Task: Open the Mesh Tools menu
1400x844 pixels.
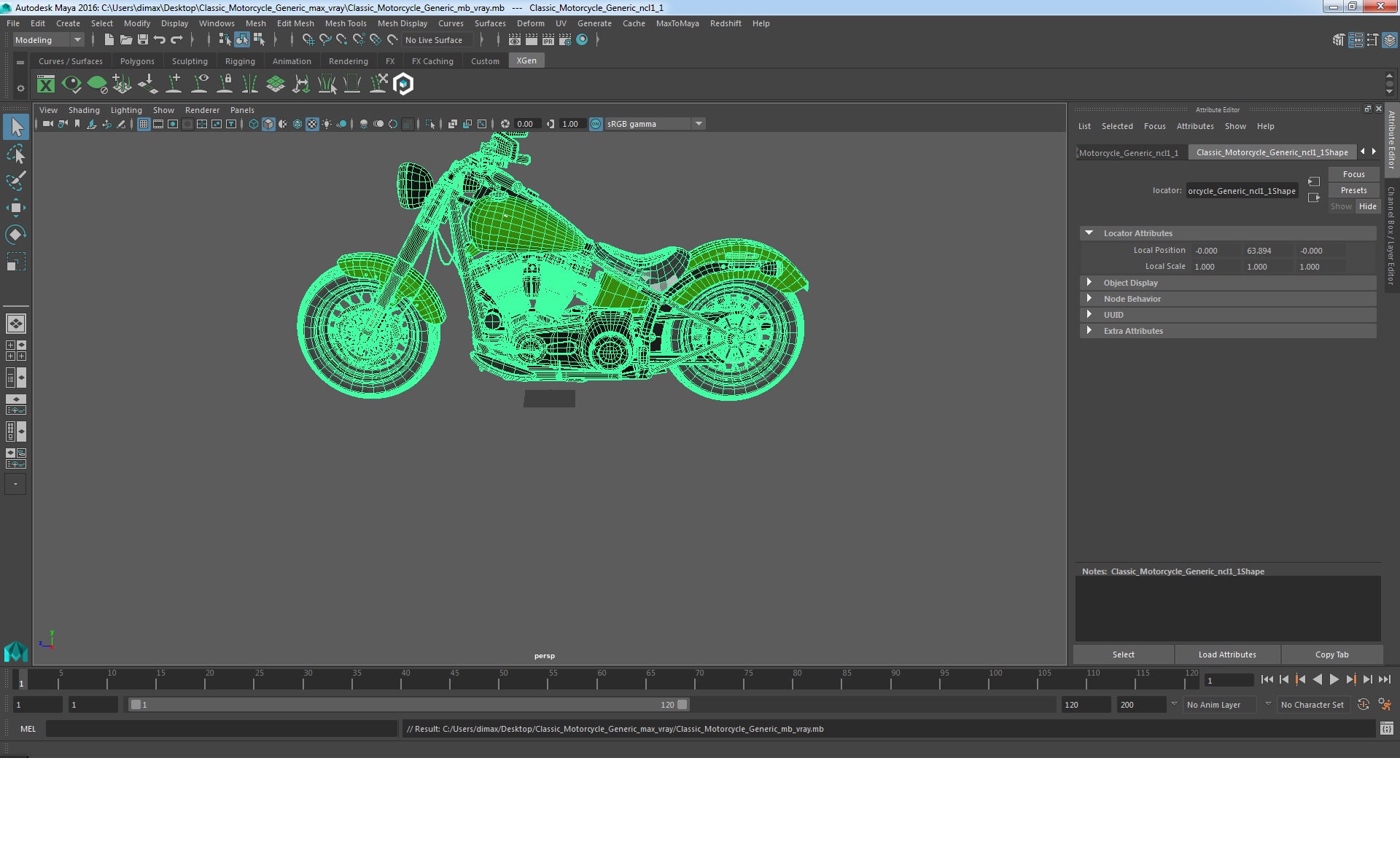Action: pos(346,23)
